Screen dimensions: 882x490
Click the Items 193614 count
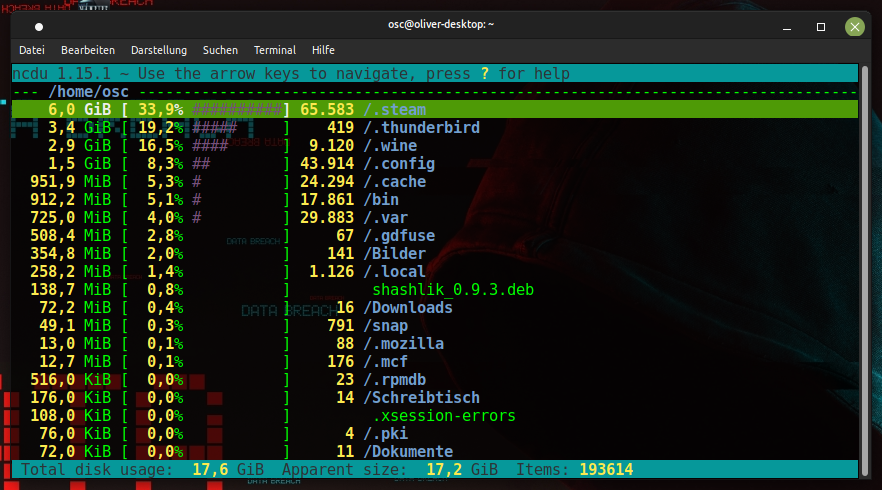pyautogui.click(x=574, y=470)
